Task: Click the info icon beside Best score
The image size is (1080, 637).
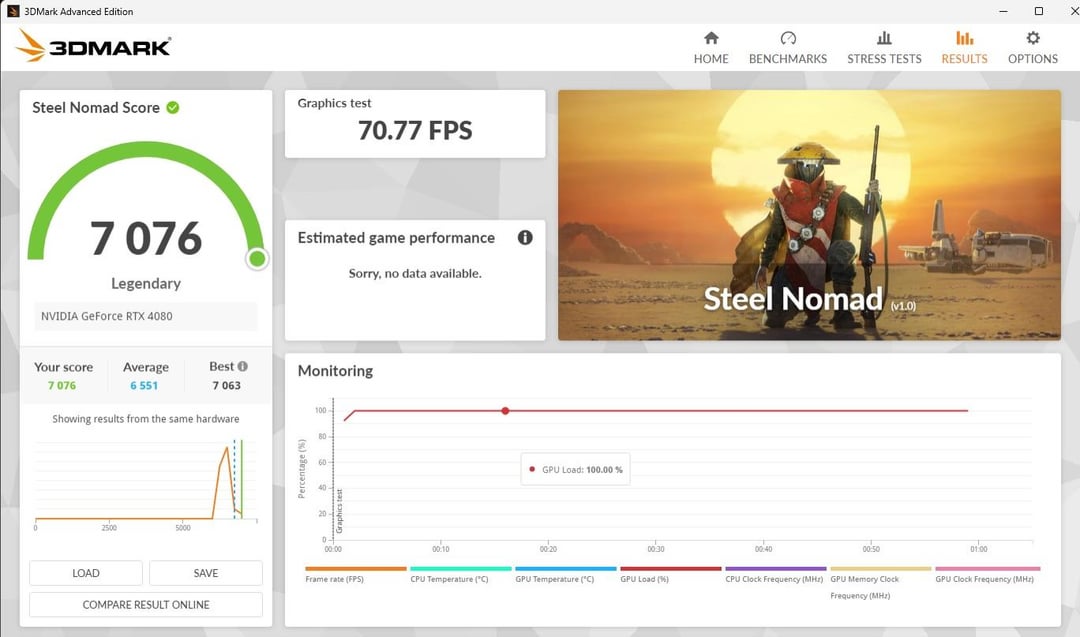Action: [x=242, y=366]
